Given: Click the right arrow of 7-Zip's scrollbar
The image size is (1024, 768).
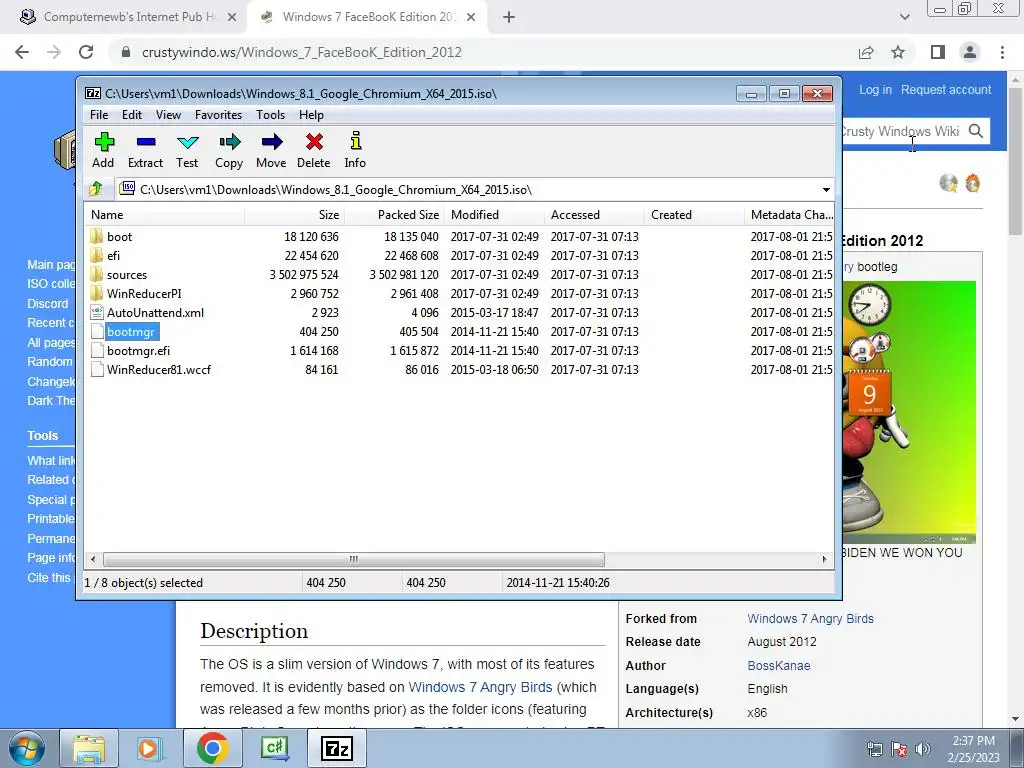Looking at the screenshot, I should 824,560.
